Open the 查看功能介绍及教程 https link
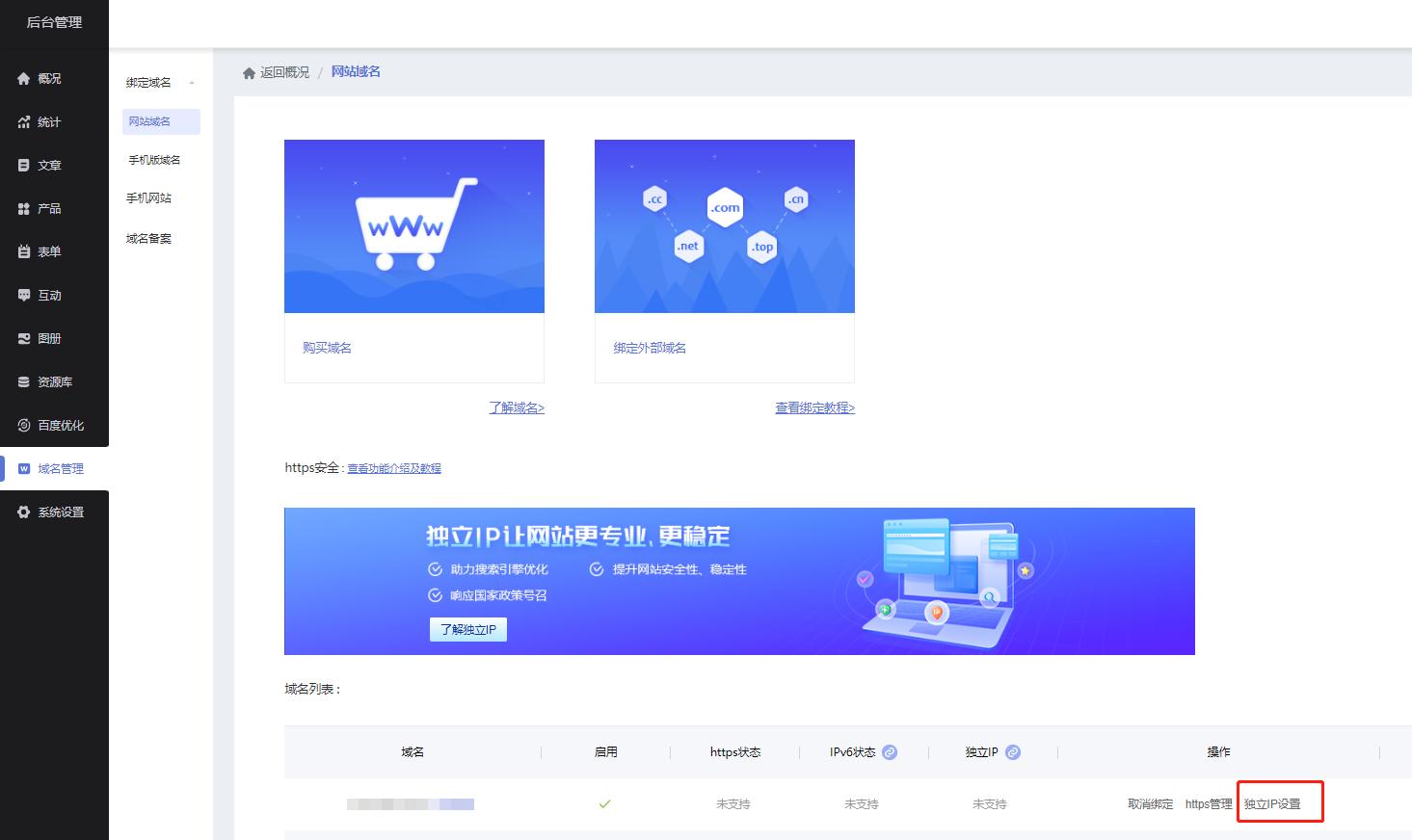The image size is (1412, 840). click(x=394, y=468)
